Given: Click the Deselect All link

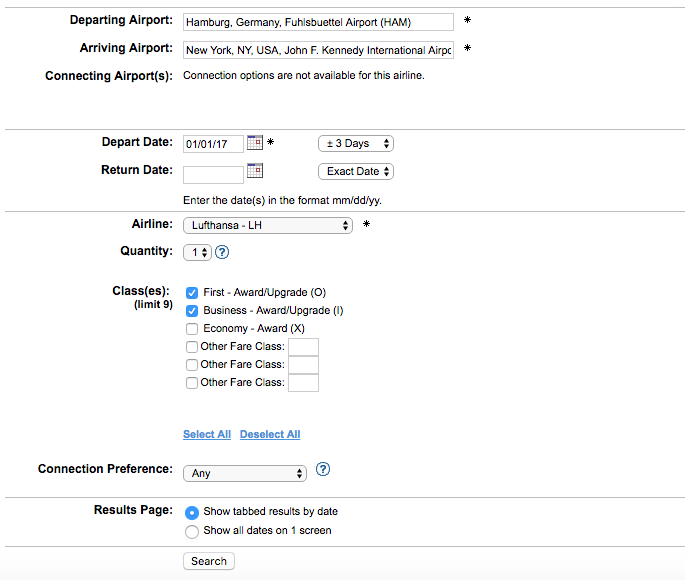Looking at the screenshot, I should coord(270,435).
